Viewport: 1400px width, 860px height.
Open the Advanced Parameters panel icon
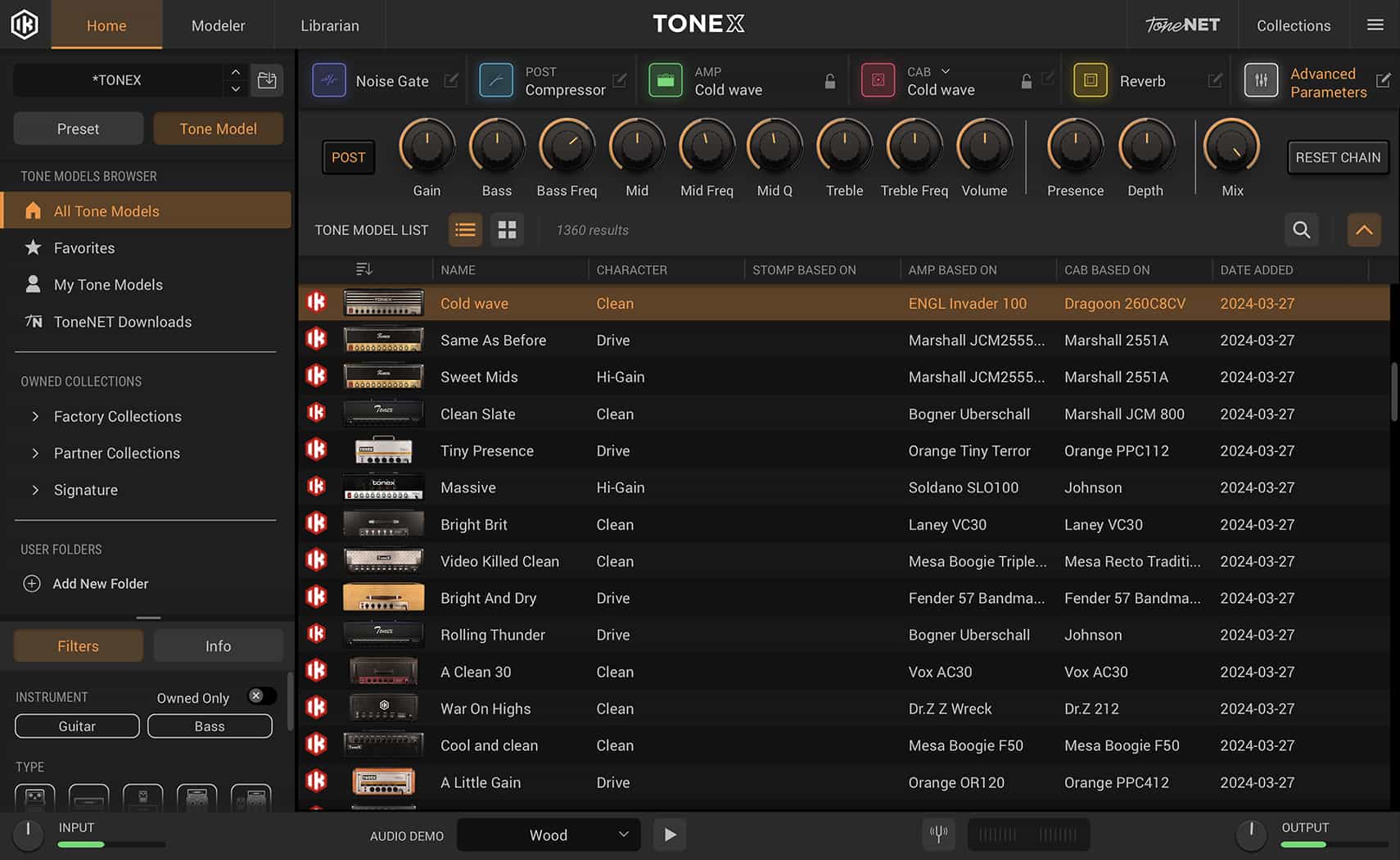click(x=1261, y=80)
